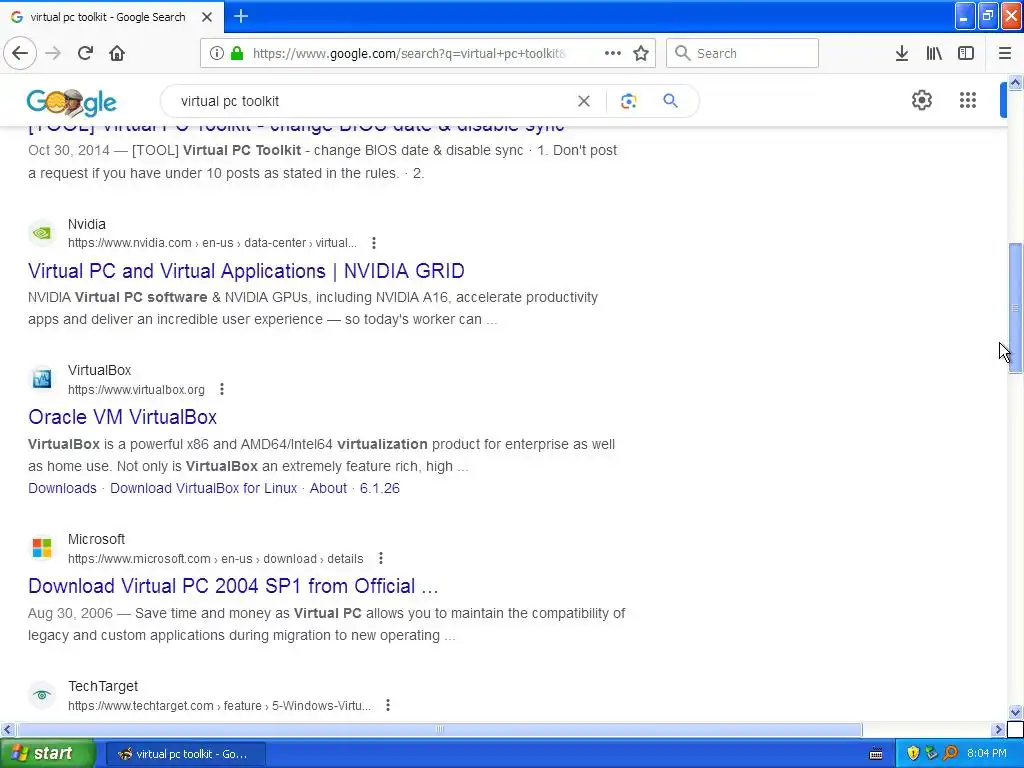This screenshot has width=1024, height=768.
Task: Click the Microsoft site favicon
Action: tap(42, 548)
